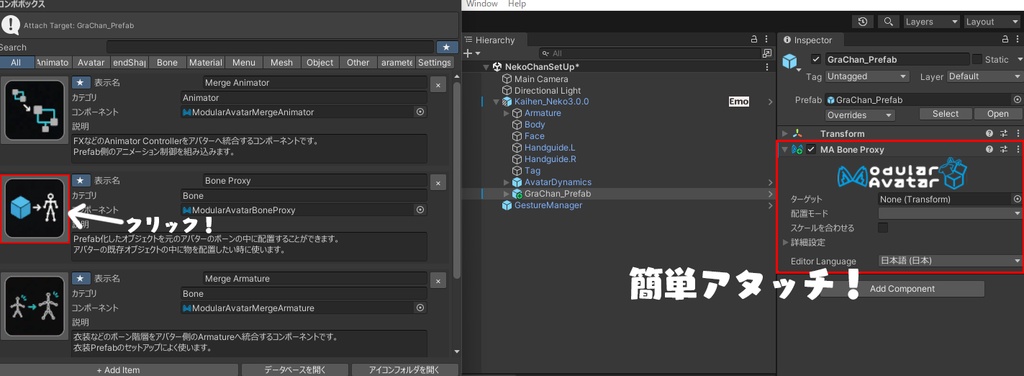Click the アイコンフォルダを開く button
This screenshot has height=376, width=1024.
point(404,370)
